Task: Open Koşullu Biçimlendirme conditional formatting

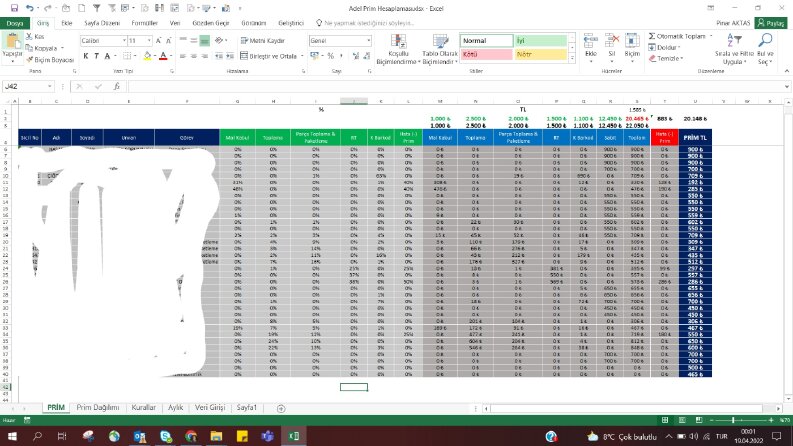Action: pos(398,50)
